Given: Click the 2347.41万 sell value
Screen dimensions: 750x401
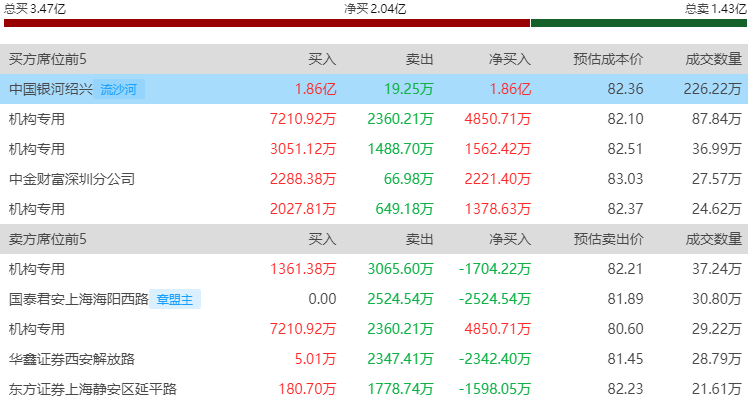Looking at the screenshot, I should [400, 359].
